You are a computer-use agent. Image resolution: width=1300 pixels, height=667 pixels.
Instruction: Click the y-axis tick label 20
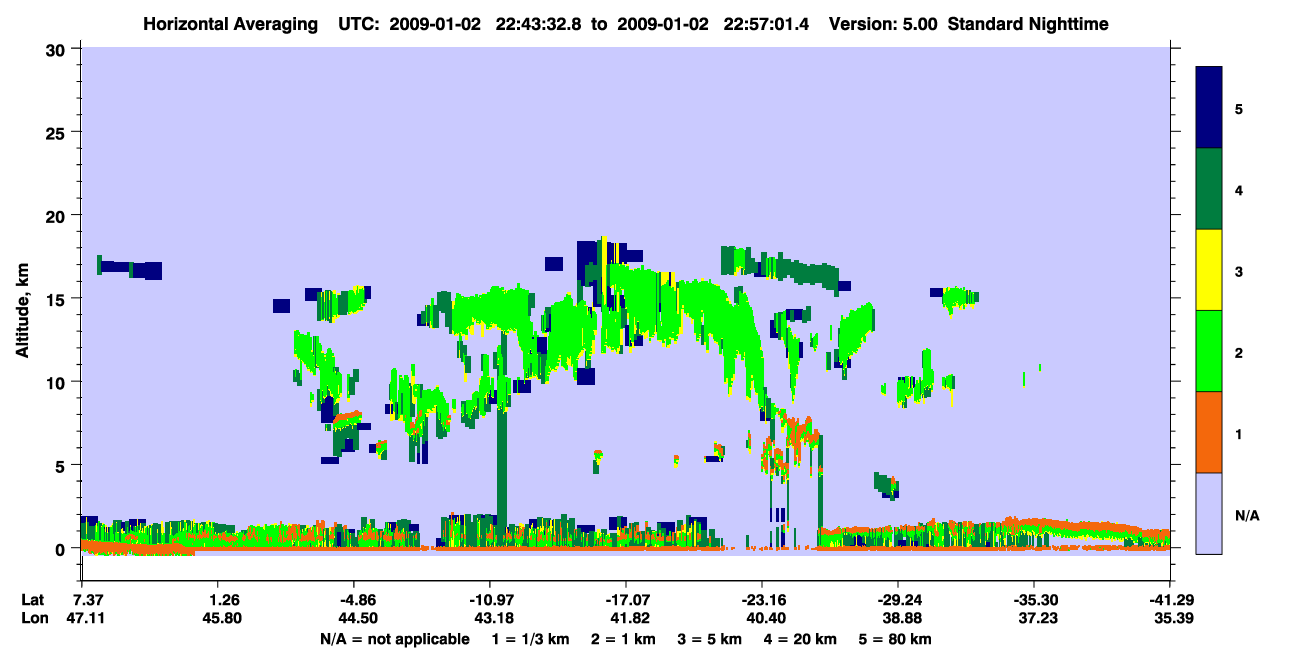[x=58, y=216]
